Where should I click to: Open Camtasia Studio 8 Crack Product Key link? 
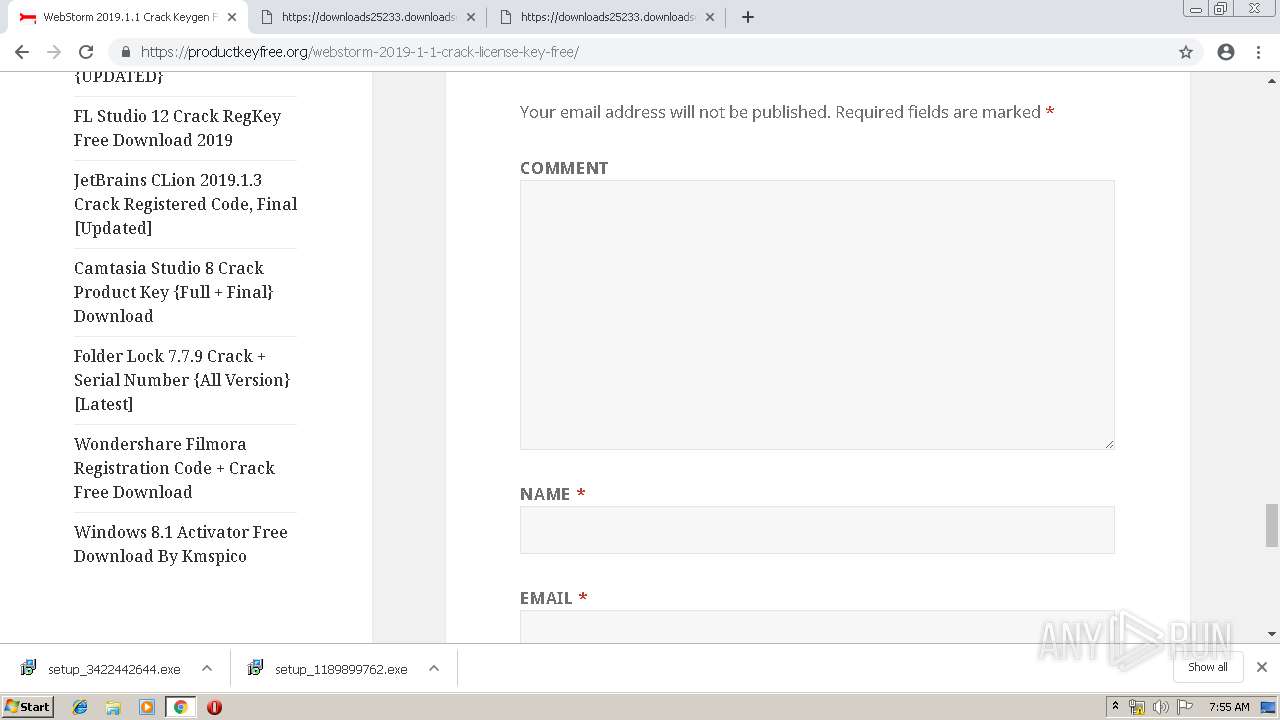tap(173, 292)
